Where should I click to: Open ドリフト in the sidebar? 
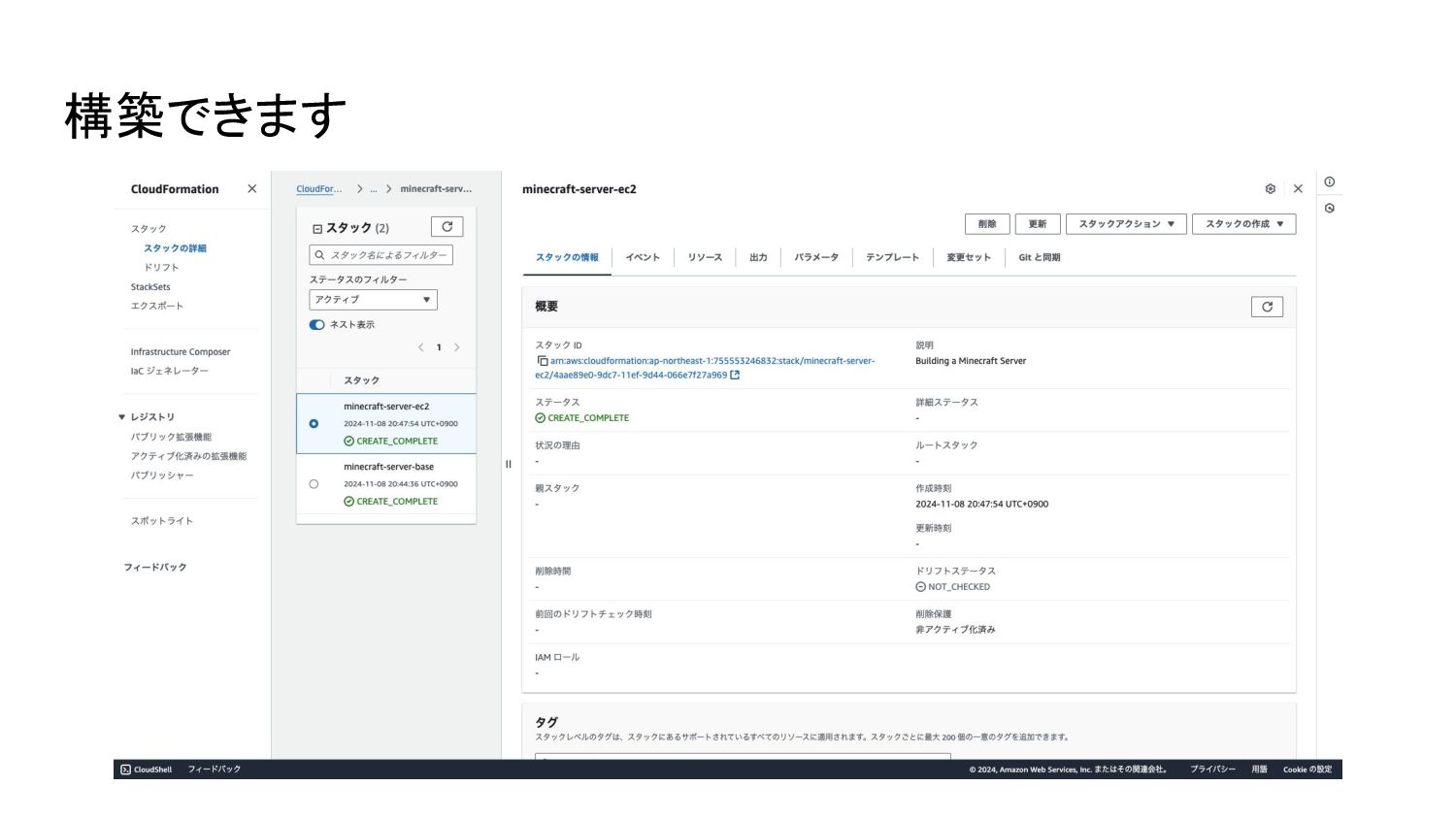pos(161,268)
